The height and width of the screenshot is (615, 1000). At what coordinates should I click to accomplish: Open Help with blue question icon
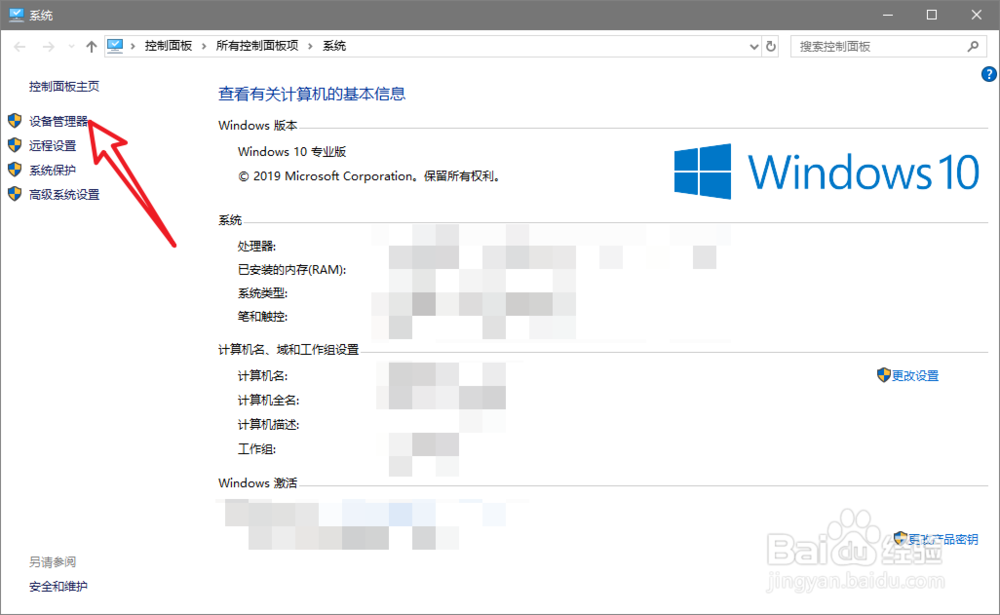(x=989, y=75)
